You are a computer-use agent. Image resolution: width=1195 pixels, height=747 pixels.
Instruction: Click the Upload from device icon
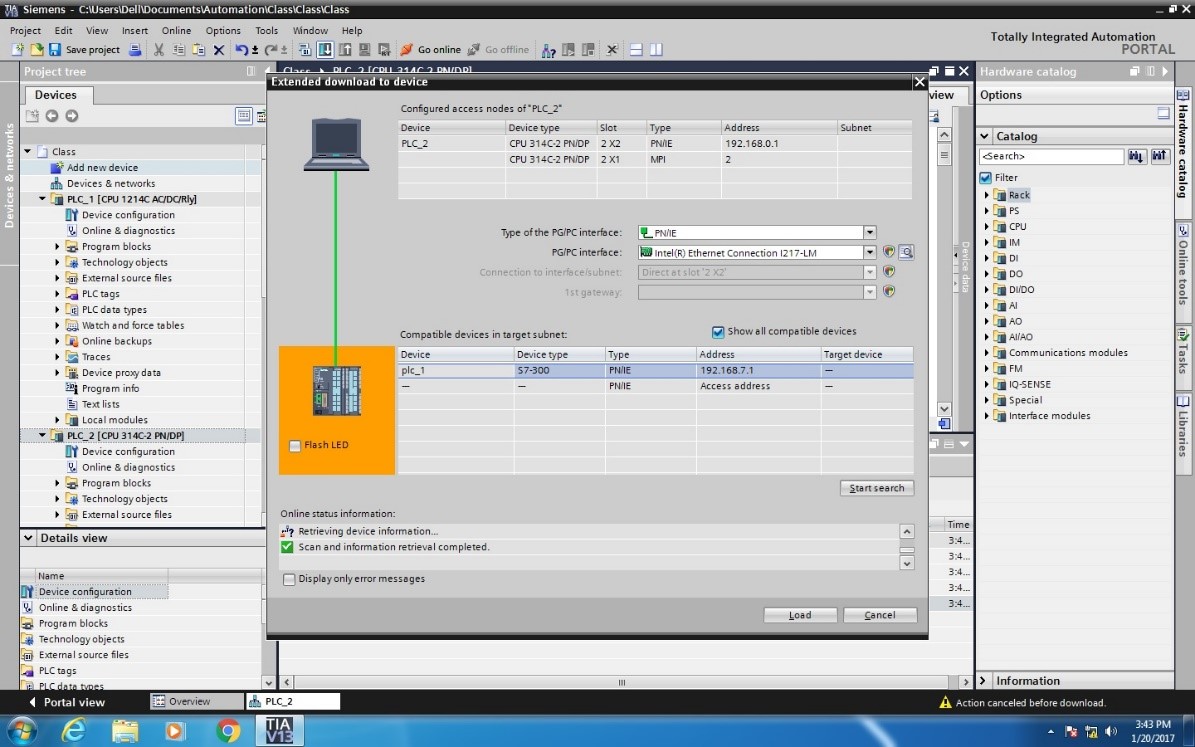click(344, 50)
